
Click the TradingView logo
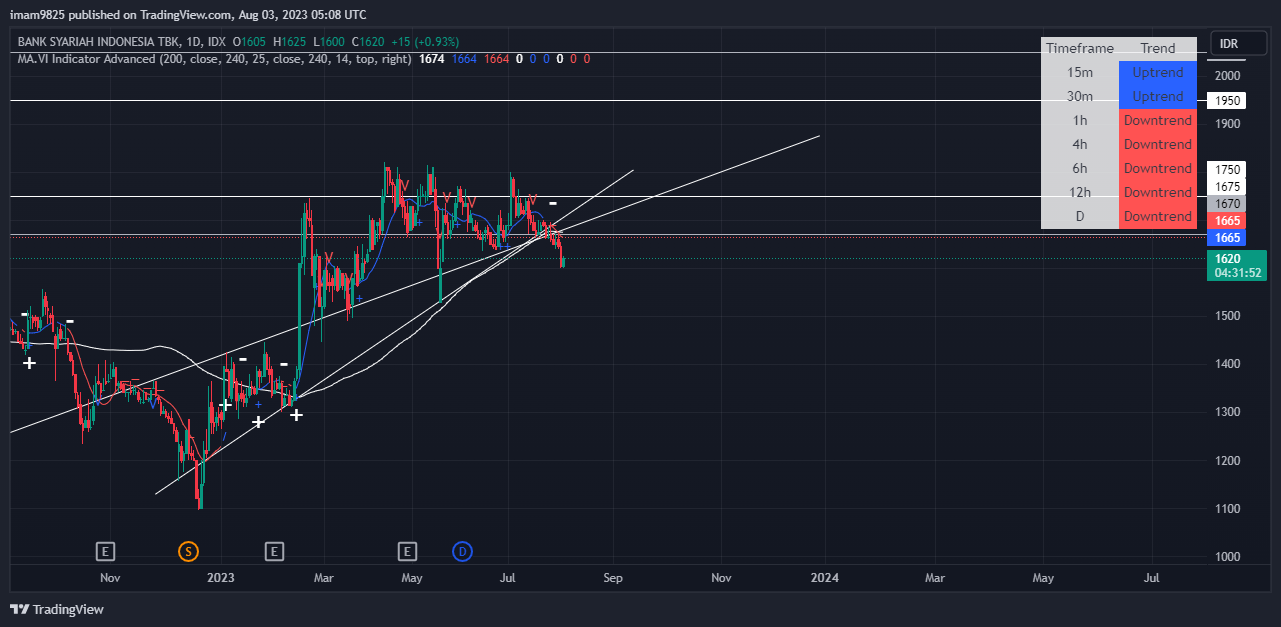57,609
